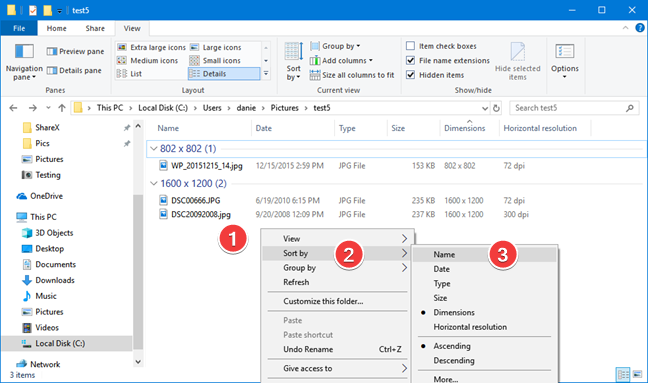Open Downloads in the navigation pane
This screenshot has width=648, height=383.
(48, 281)
